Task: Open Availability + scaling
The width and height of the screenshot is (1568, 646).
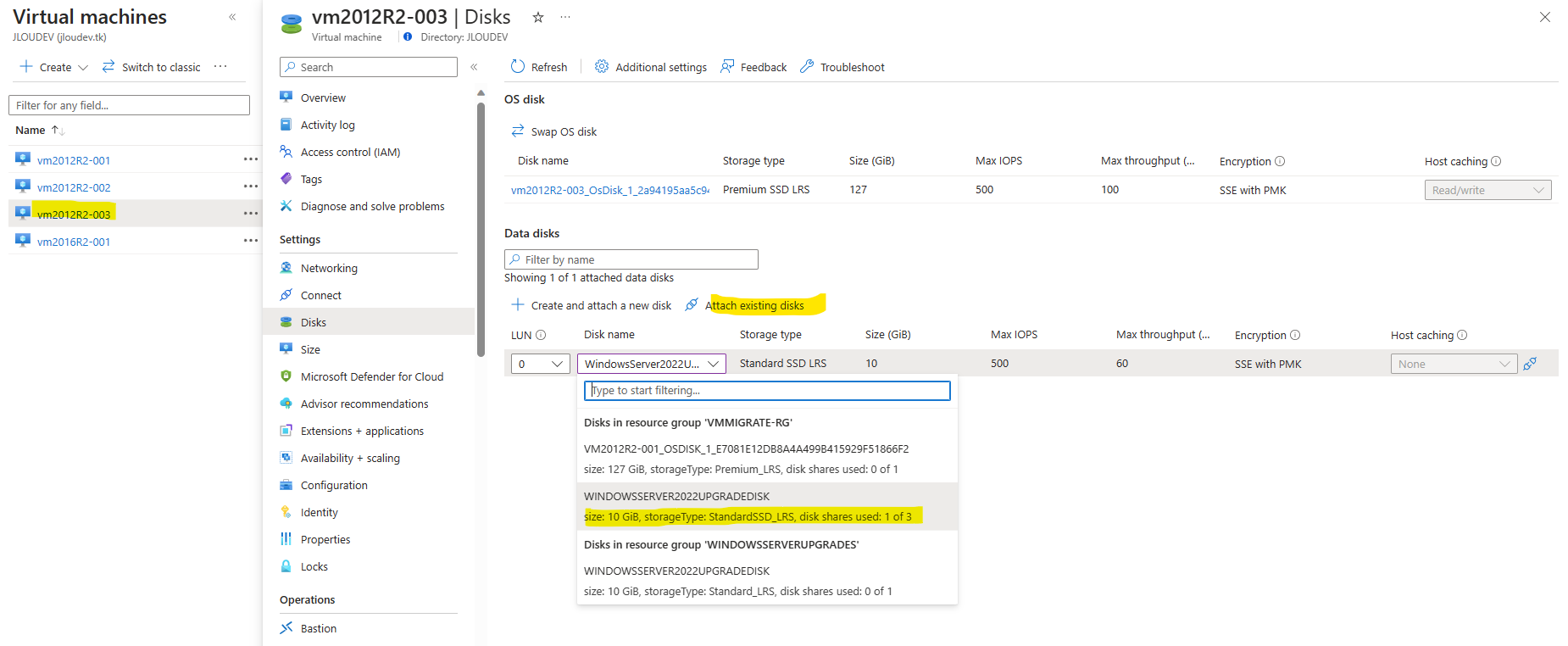Action: point(350,458)
